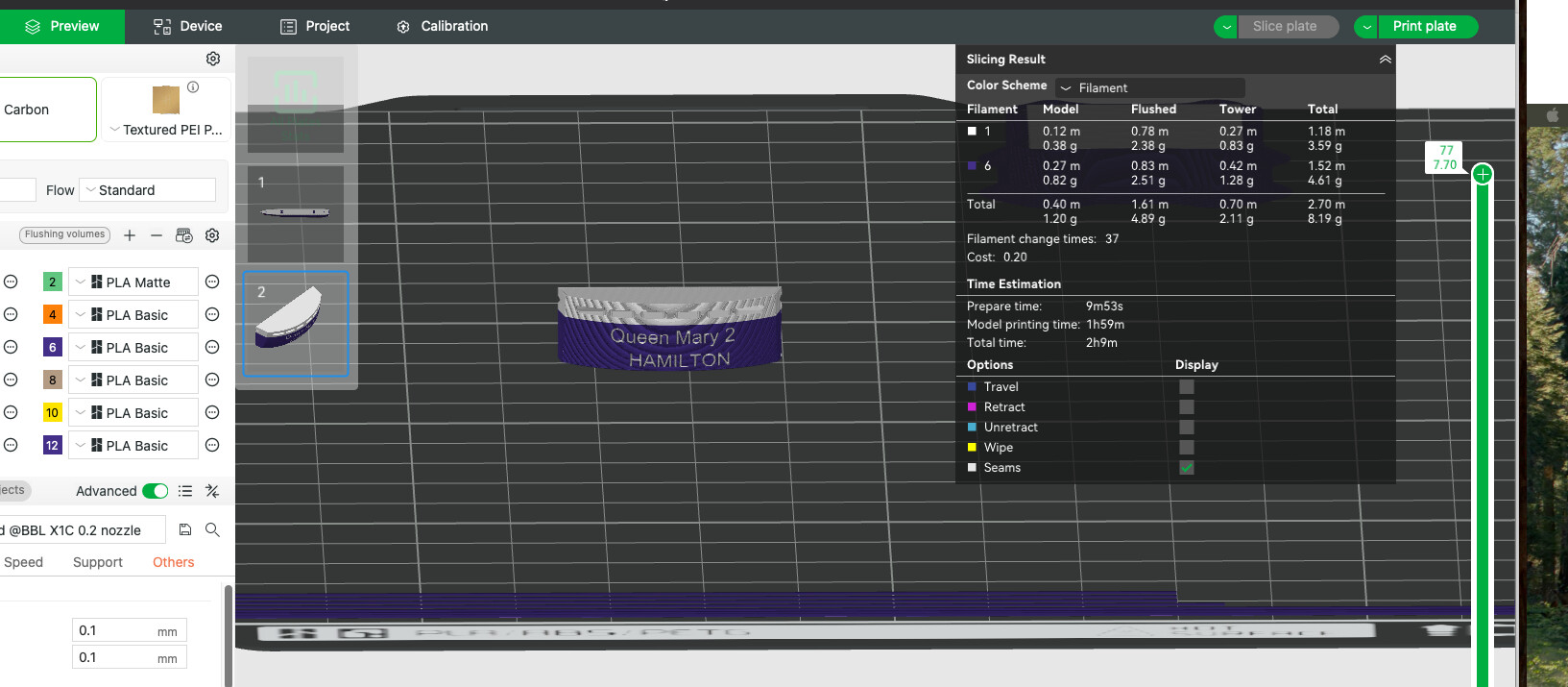Open the Calibration tab

[442, 26]
